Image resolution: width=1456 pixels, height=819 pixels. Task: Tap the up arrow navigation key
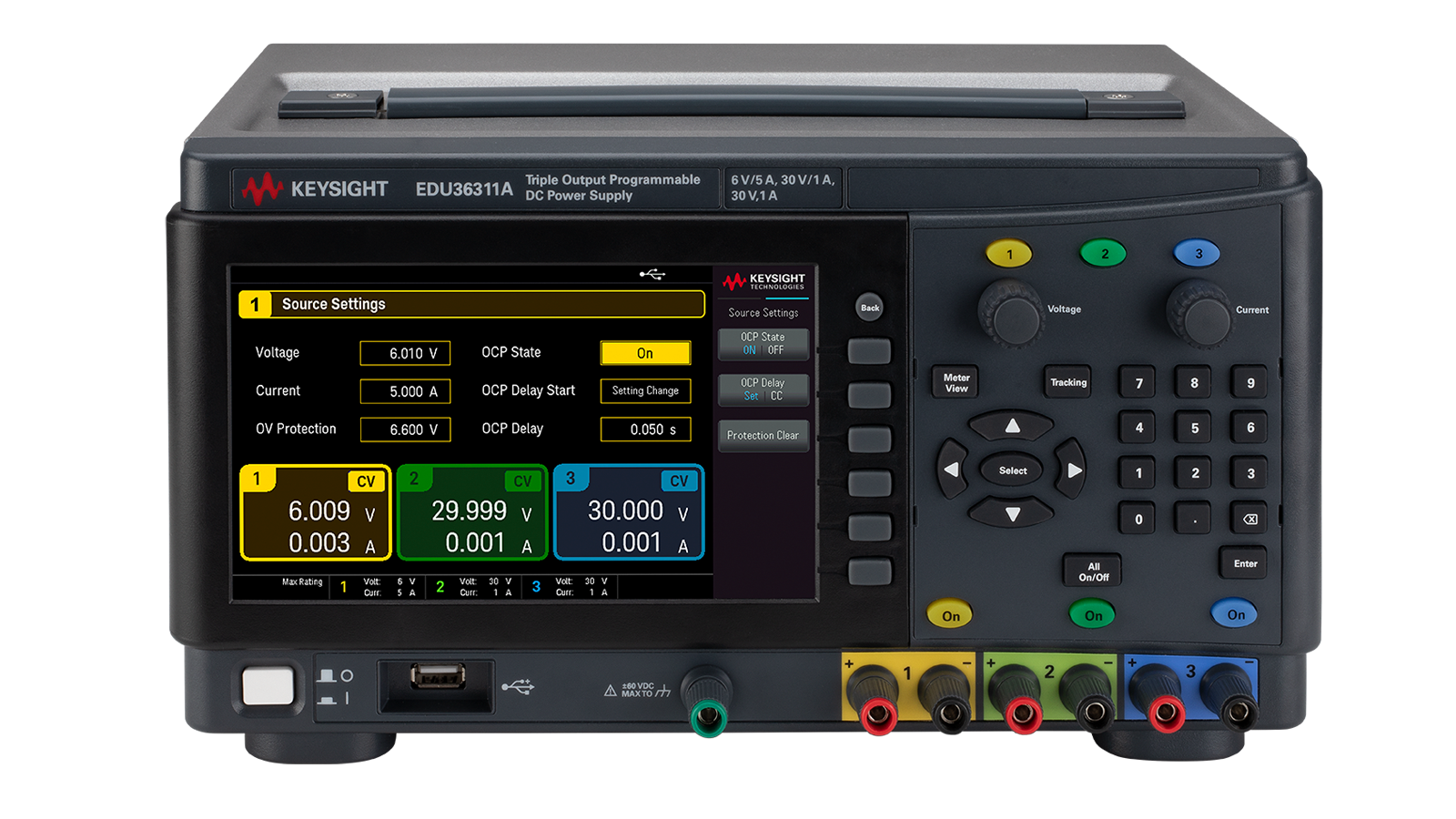[1012, 426]
